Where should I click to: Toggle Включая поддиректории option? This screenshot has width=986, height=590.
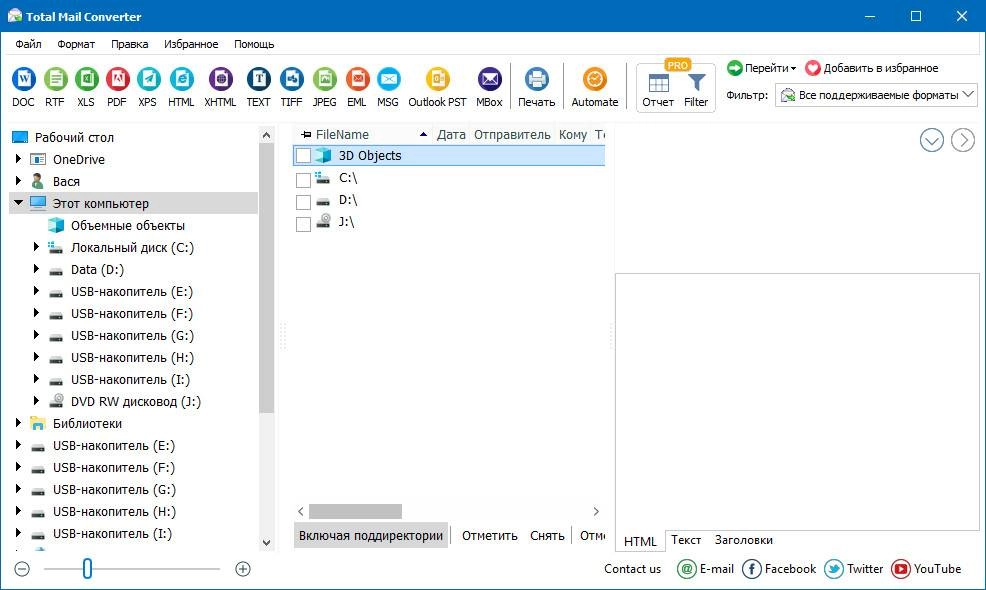coord(371,535)
